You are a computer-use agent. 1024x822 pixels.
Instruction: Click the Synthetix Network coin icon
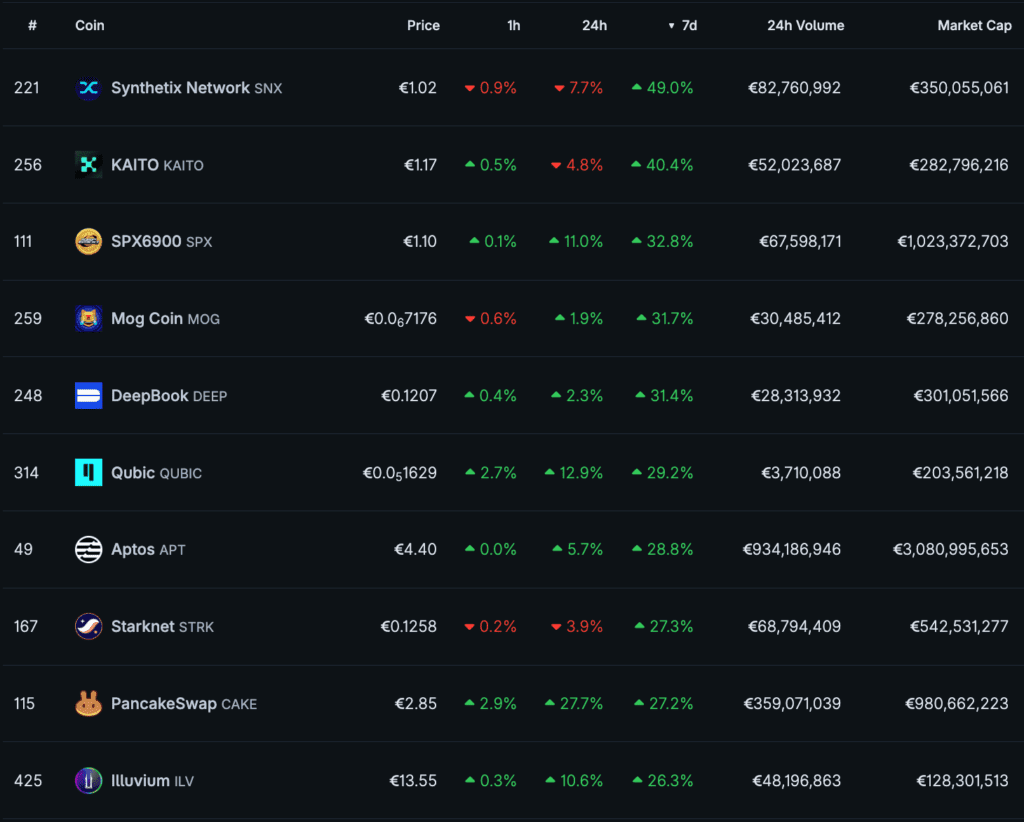point(89,88)
